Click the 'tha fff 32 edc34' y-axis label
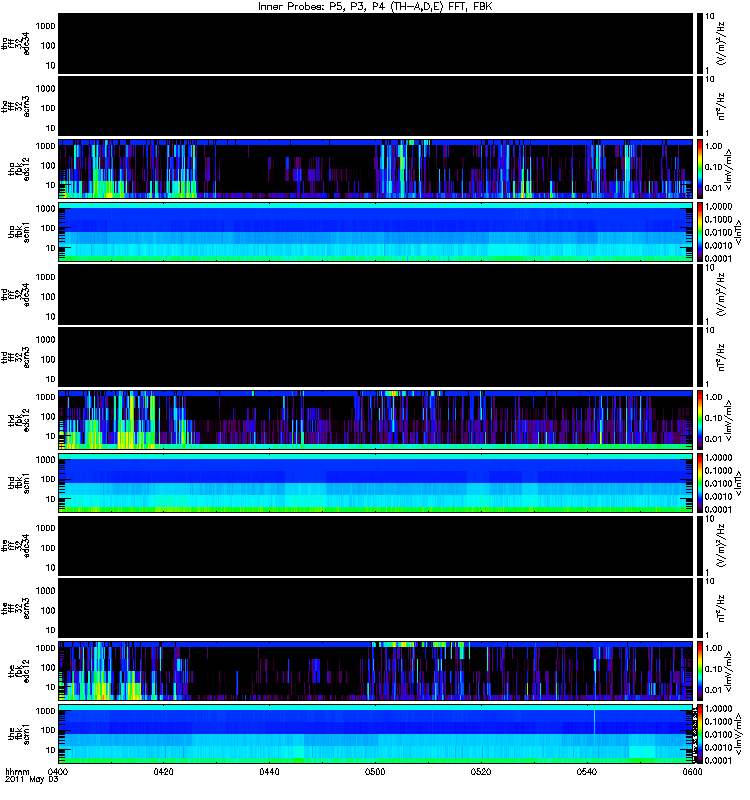Image resolution: width=750 pixels, height=800 pixels. click(15, 44)
